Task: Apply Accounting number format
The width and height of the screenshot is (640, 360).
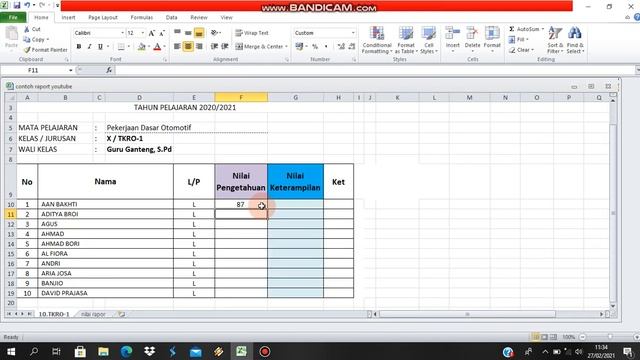Action: point(300,47)
